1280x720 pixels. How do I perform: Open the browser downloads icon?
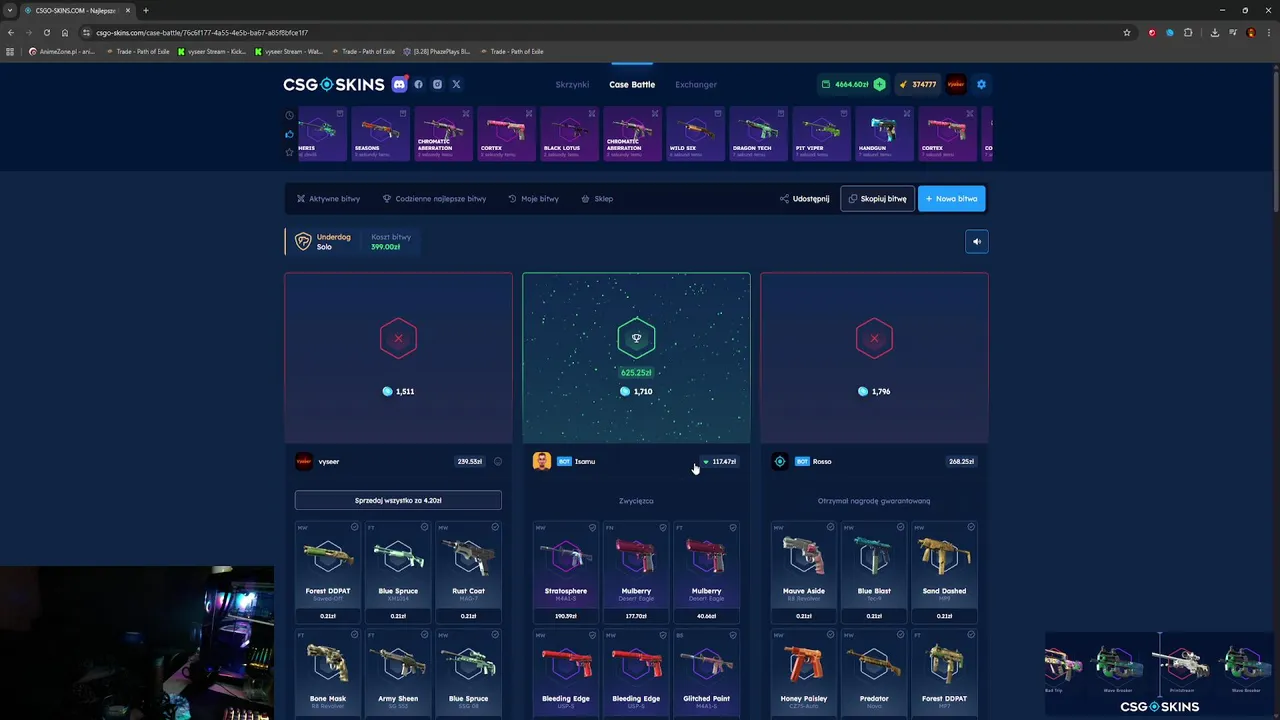(1214, 32)
